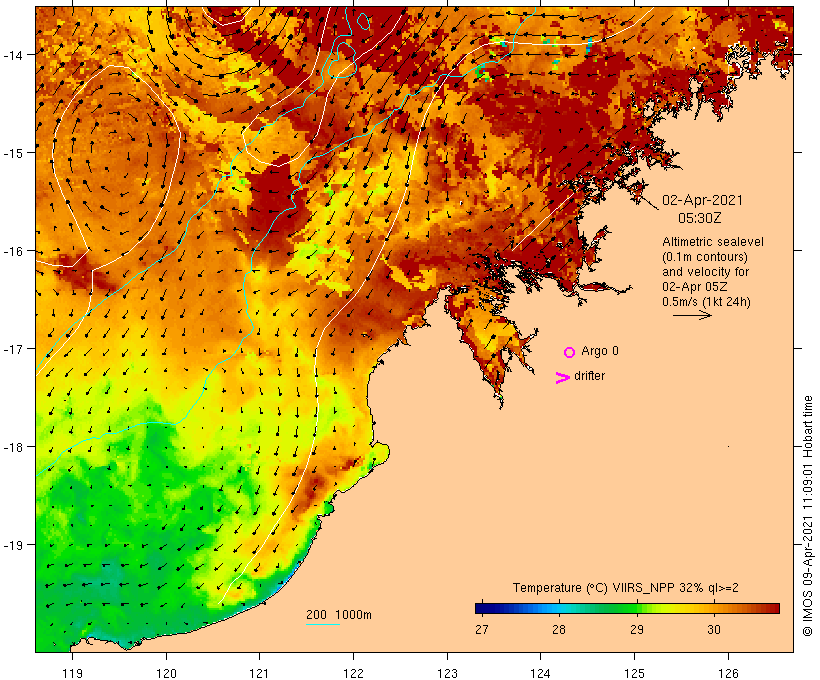820x680 pixels.
Task: Click the '(0.1m contours)' text
Action: 705,257
